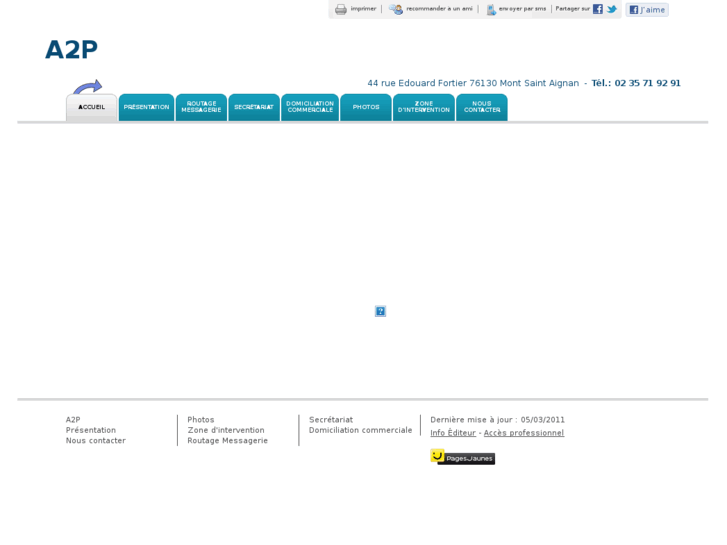The image size is (727, 545).
Task: Open footer Photos link
Action: click(x=201, y=420)
